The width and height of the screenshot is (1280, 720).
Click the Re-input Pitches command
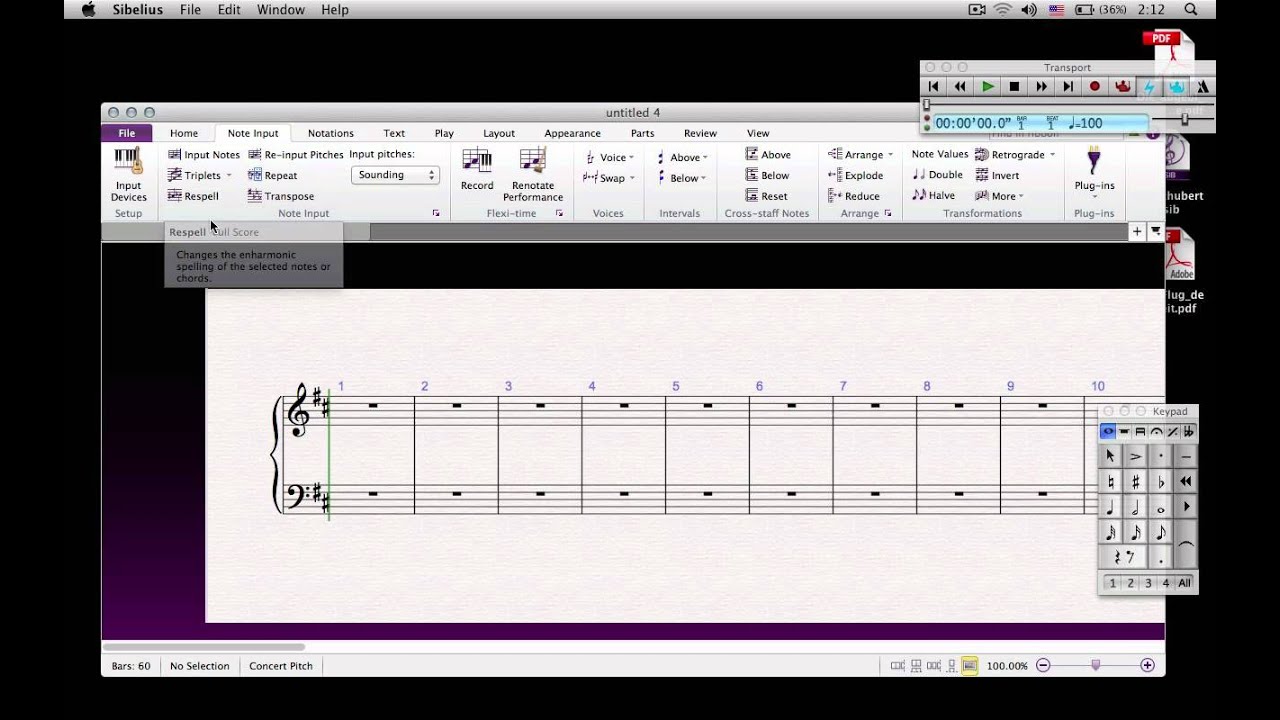(x=296, y=155)
